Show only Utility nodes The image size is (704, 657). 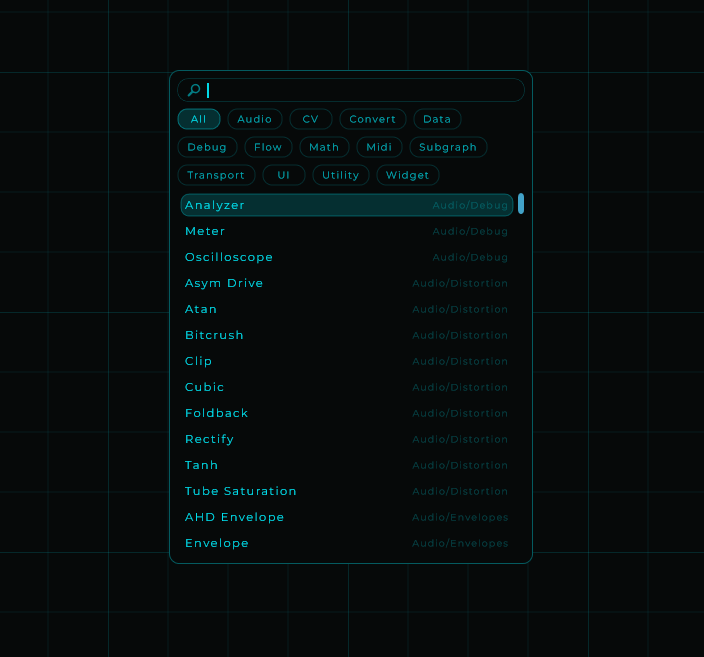pos(341,175)
